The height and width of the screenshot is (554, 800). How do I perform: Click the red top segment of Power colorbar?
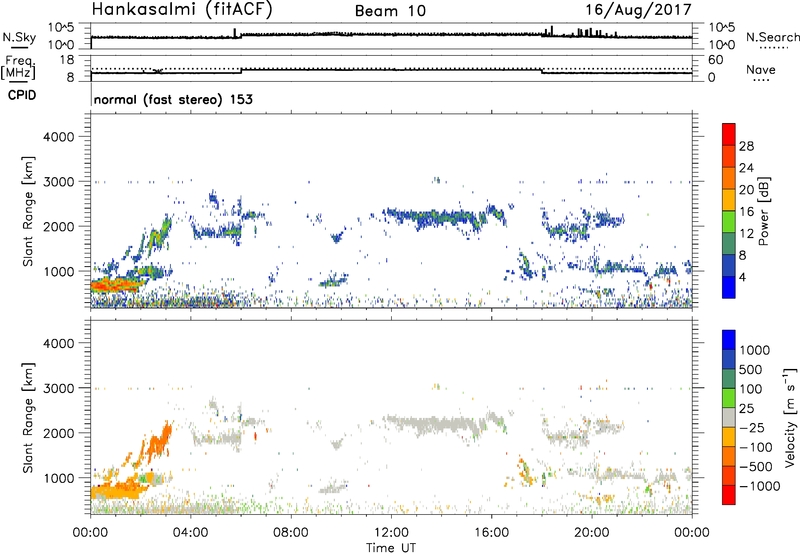click(729, 134)
